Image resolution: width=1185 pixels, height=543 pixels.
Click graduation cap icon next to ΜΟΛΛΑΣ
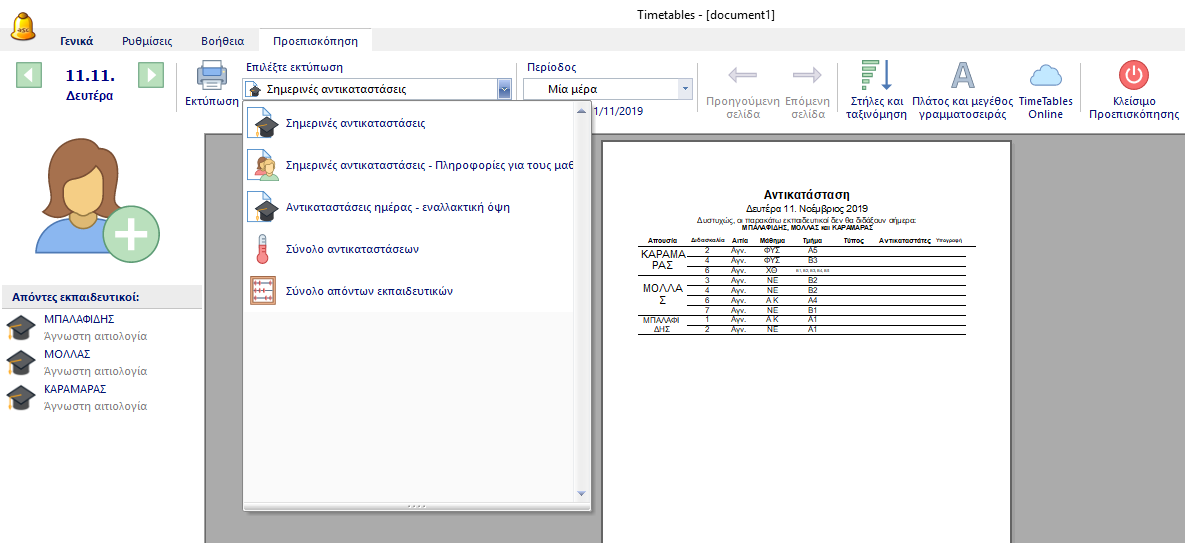(x=20, y=363)
